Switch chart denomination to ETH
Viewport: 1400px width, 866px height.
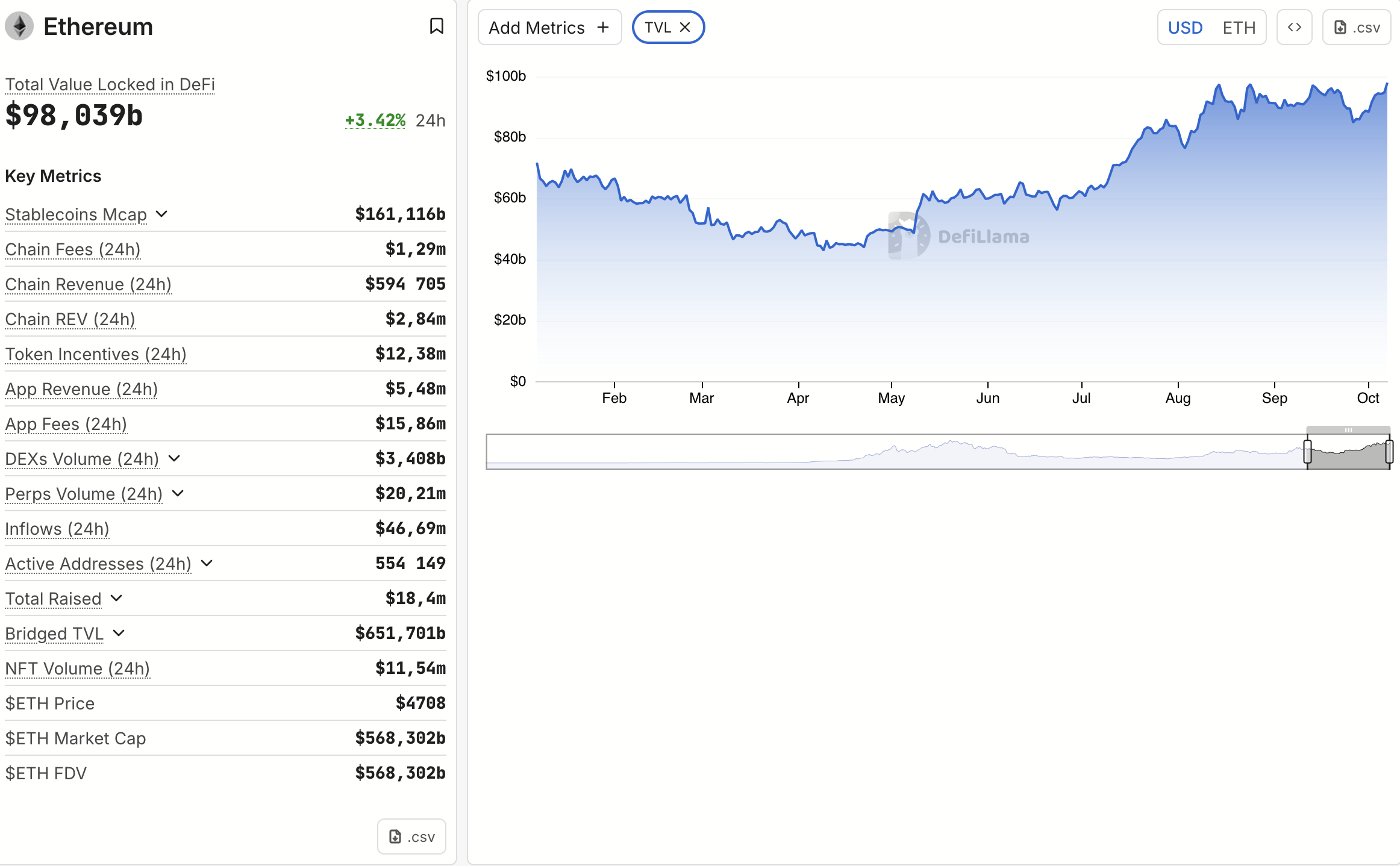[x=1239, y=28]
